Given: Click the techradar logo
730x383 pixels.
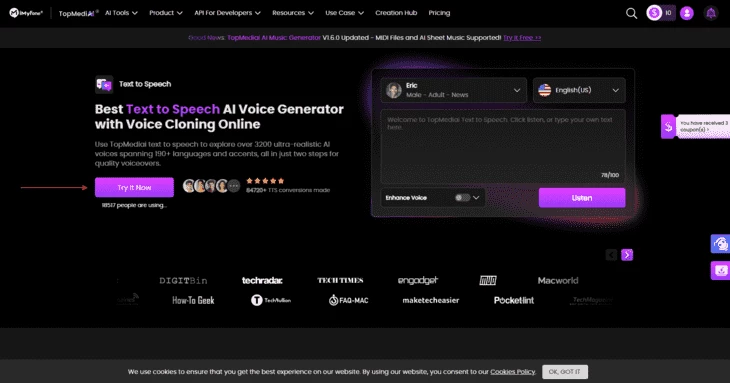Looking at the screenshot, I should pos(262,280).
